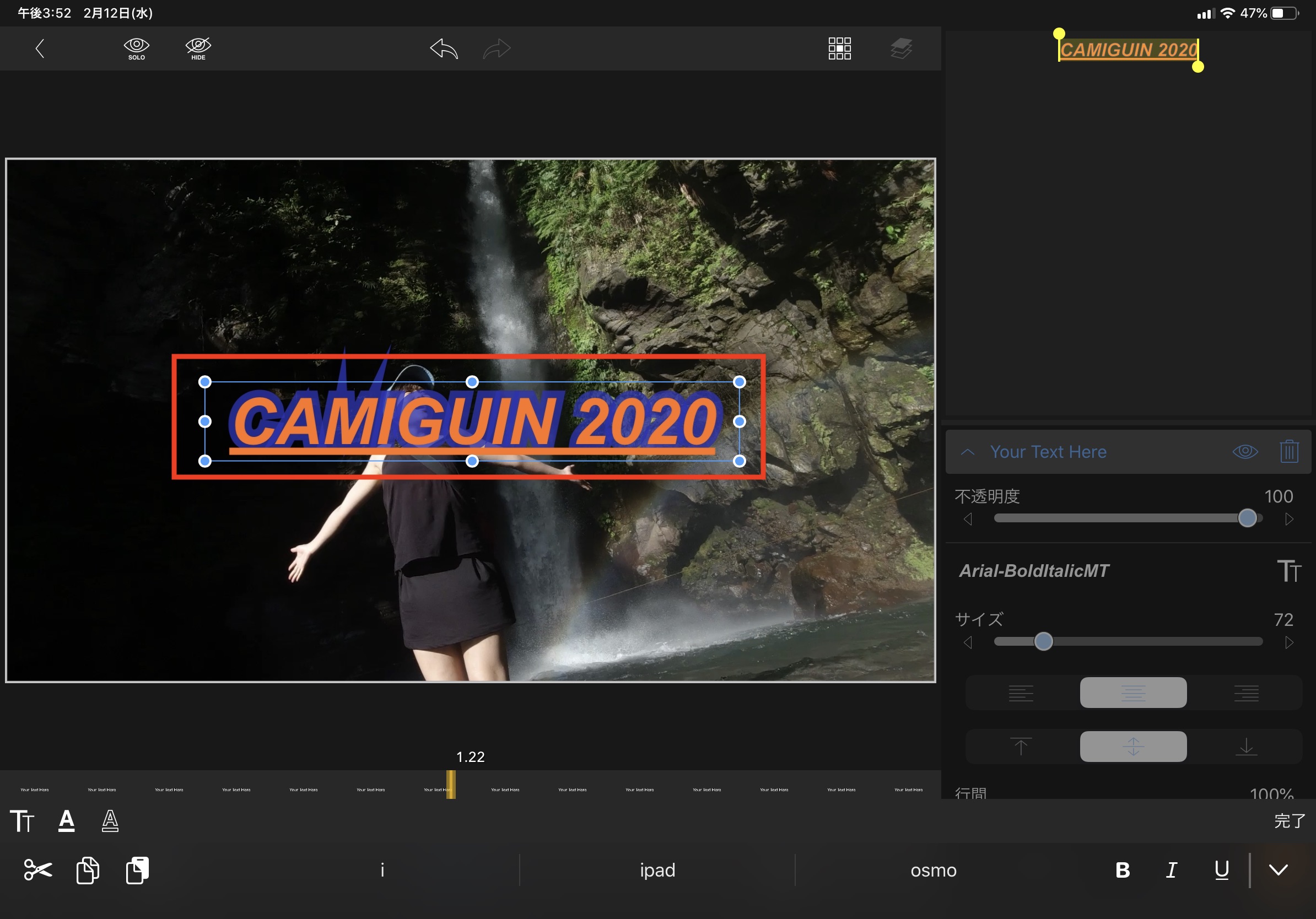Choose the 'ipad' keyboard suggestion
This screenshot has height=919, width=1316.
coord(657,870)
